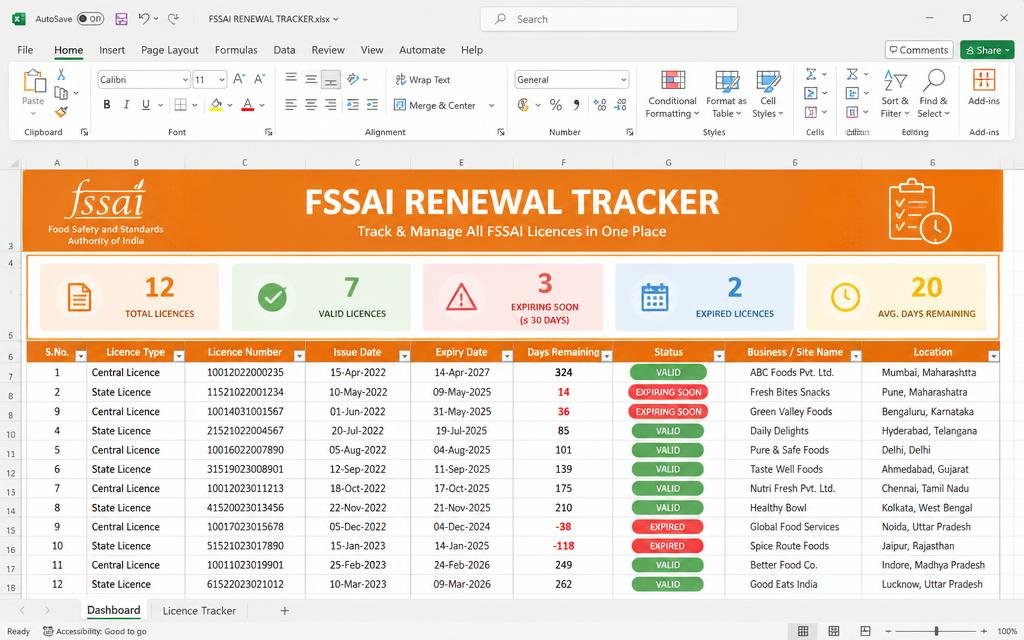This screenshot has width=1024, height=640.
Task: Switch to Page Layout view in status bar
Action: [x=834, y=631]
